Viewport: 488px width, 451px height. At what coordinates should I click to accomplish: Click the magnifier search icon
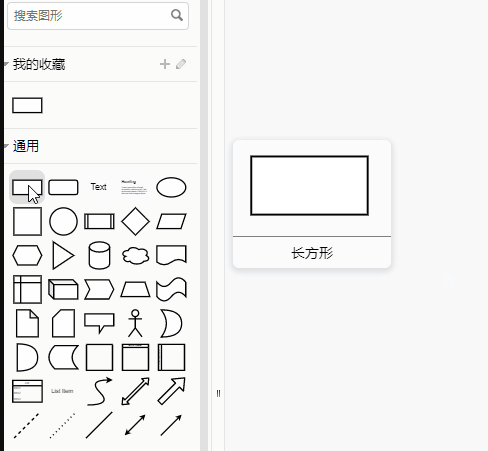[x=177, y=15]
